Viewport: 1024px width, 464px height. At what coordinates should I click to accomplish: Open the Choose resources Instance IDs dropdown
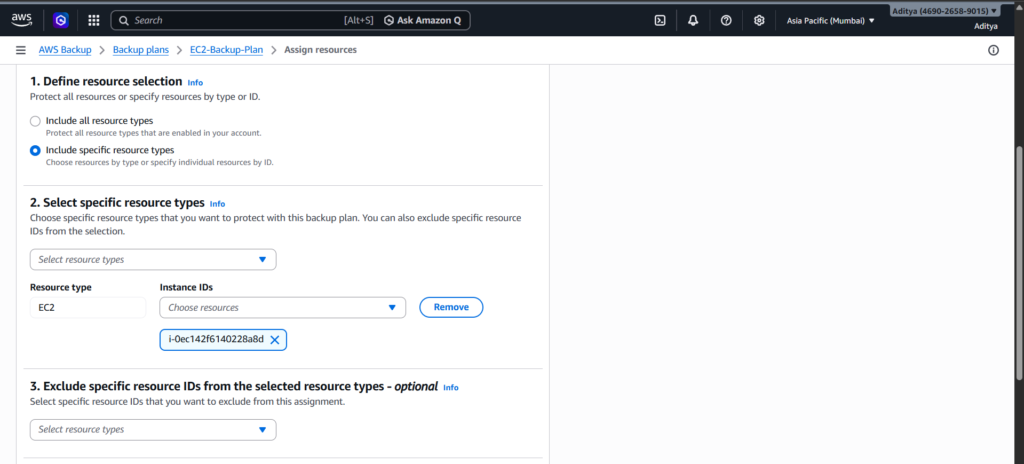[282, 307]
